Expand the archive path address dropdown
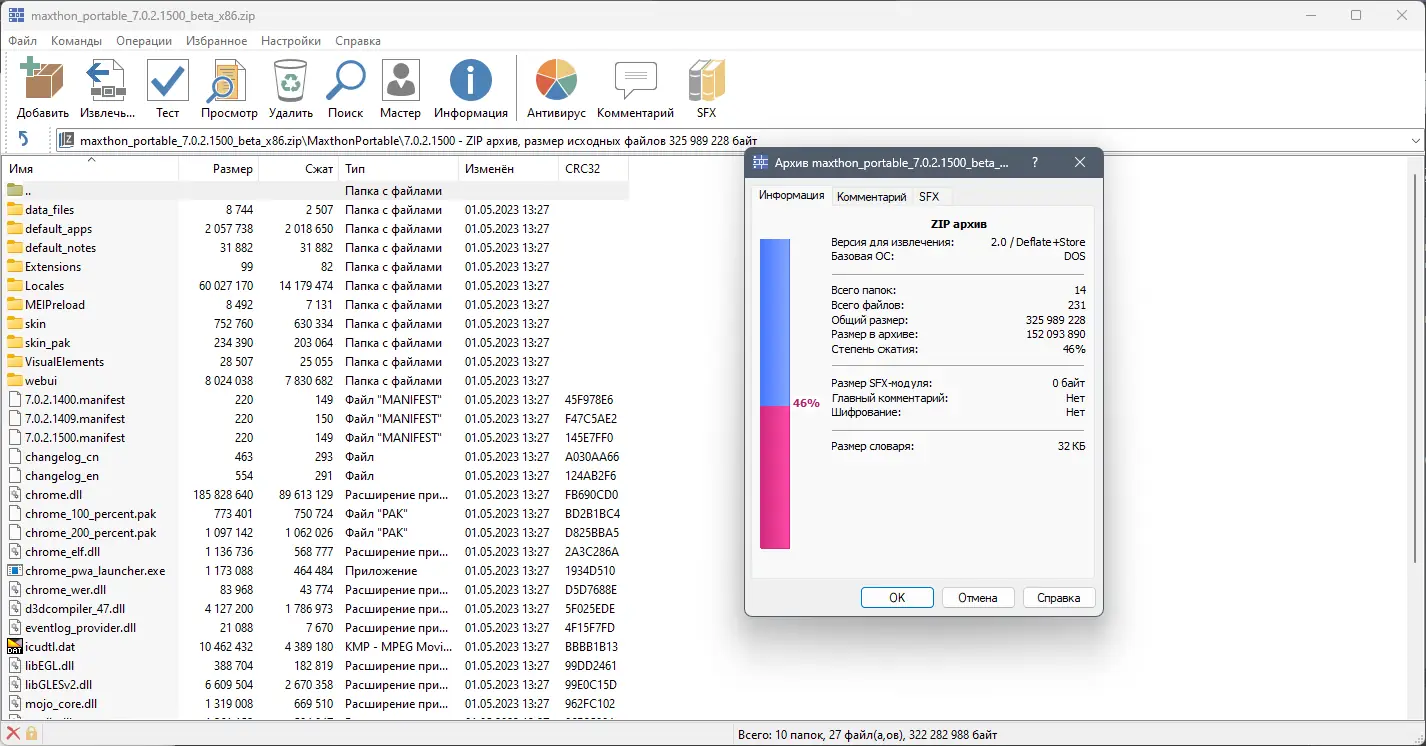1426x746 pixels. coord(1415,141)
